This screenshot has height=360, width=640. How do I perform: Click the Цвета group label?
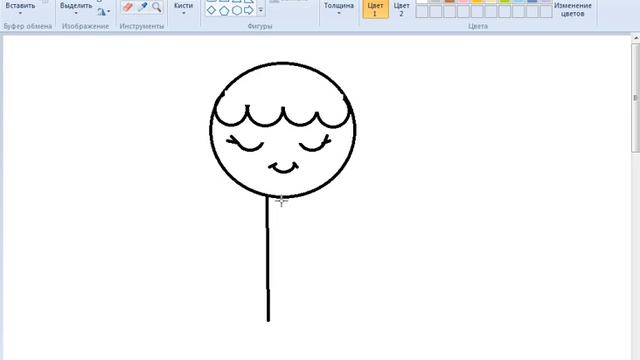click(x=478, y=26)
